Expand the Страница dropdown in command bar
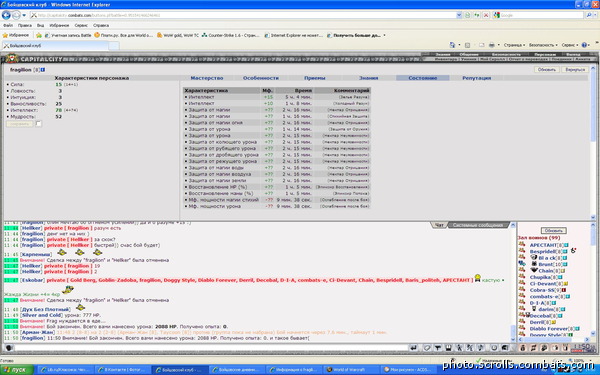The height and width of the screenshot is (375, 600). click(x=514, y=45)
